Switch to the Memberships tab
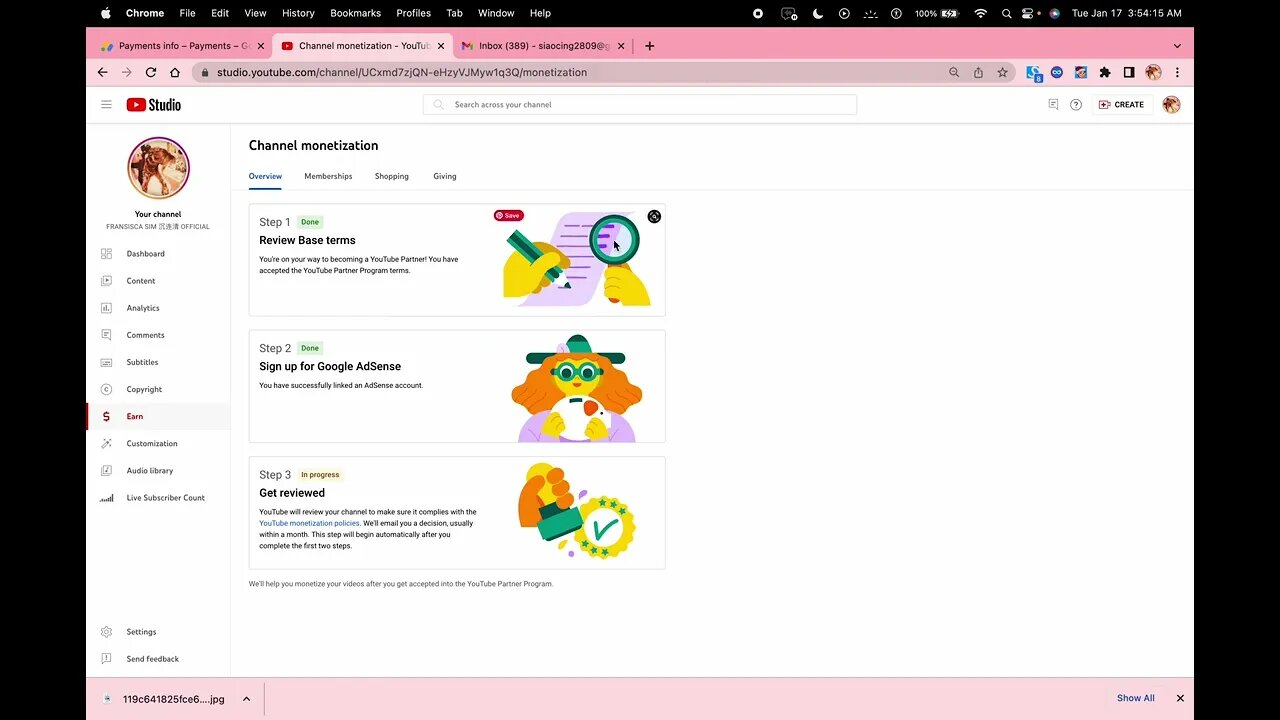The height and width of the screenshot is (720, 1280). [328, 176]
